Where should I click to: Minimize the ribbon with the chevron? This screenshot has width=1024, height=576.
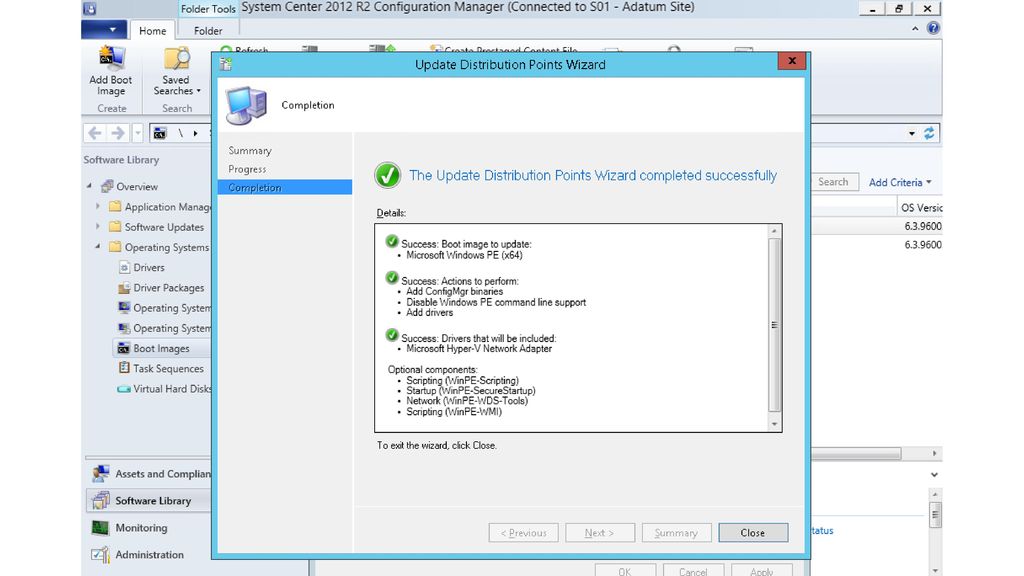point(915,29)
